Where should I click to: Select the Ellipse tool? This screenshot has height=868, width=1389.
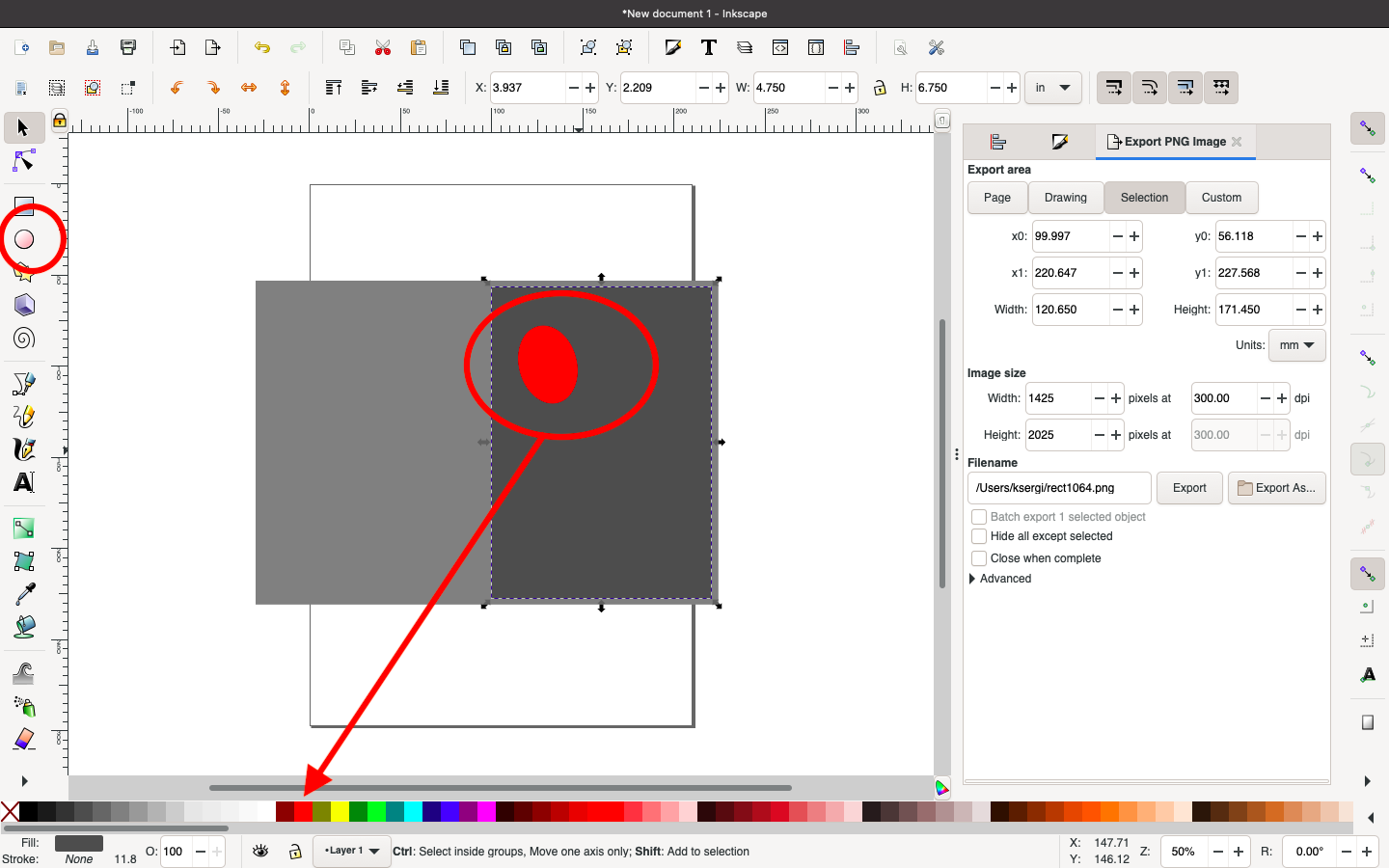coord(24,240)
